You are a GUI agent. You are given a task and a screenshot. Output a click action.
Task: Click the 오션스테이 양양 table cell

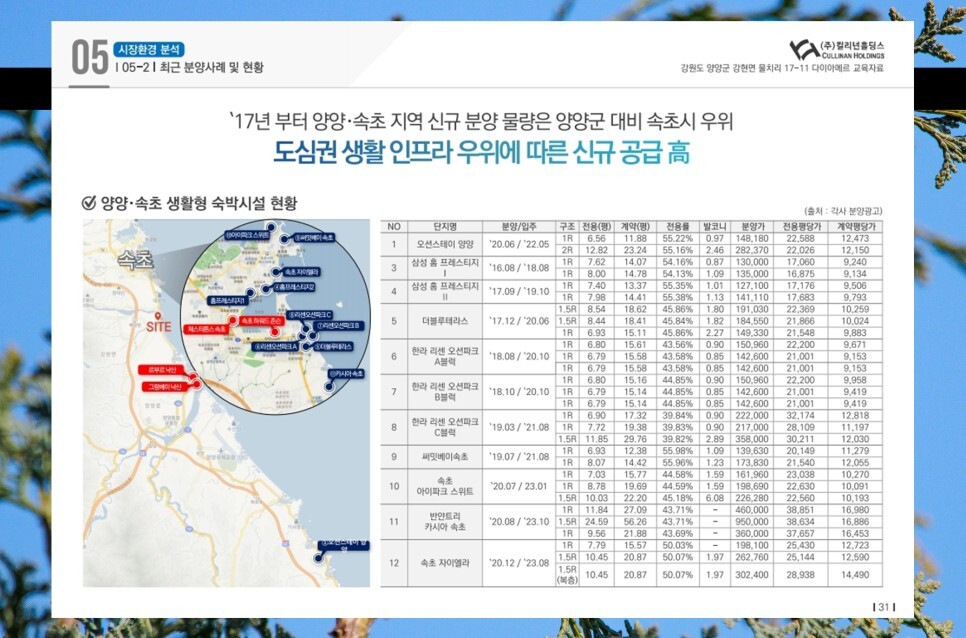[445, 244]
